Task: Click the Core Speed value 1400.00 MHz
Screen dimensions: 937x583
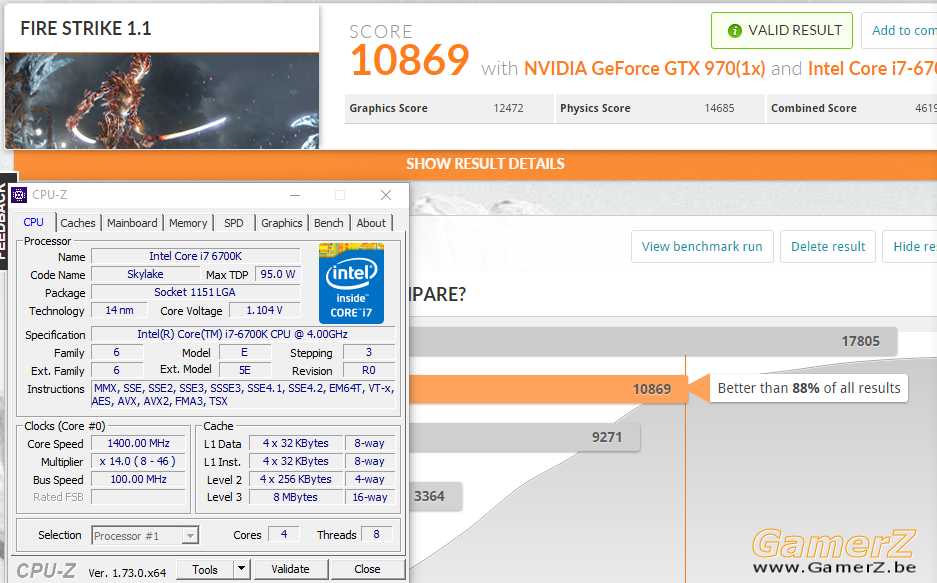Action: click(138, 443)
